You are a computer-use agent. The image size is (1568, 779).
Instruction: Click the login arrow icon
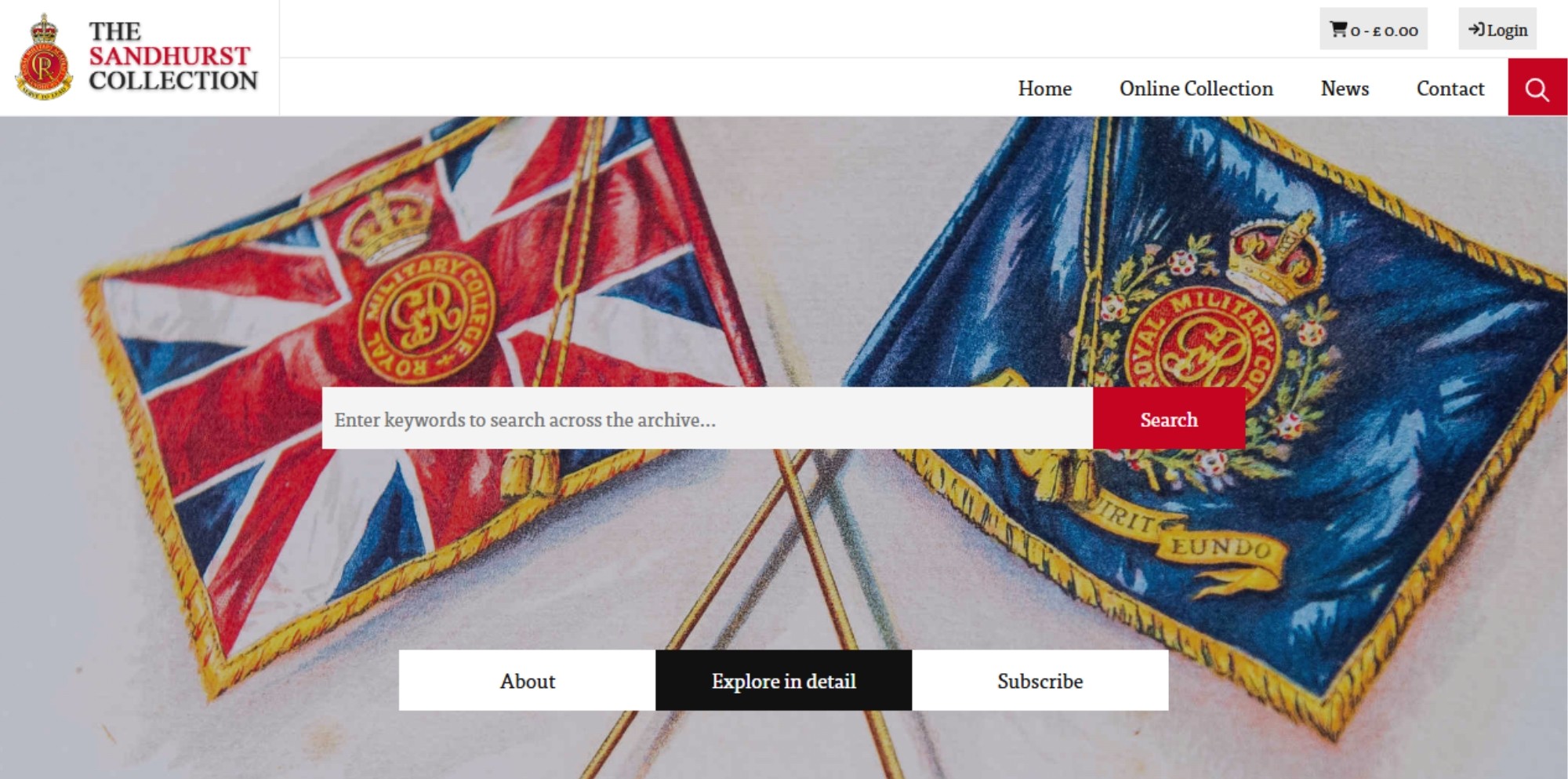tap(1476, 29)
